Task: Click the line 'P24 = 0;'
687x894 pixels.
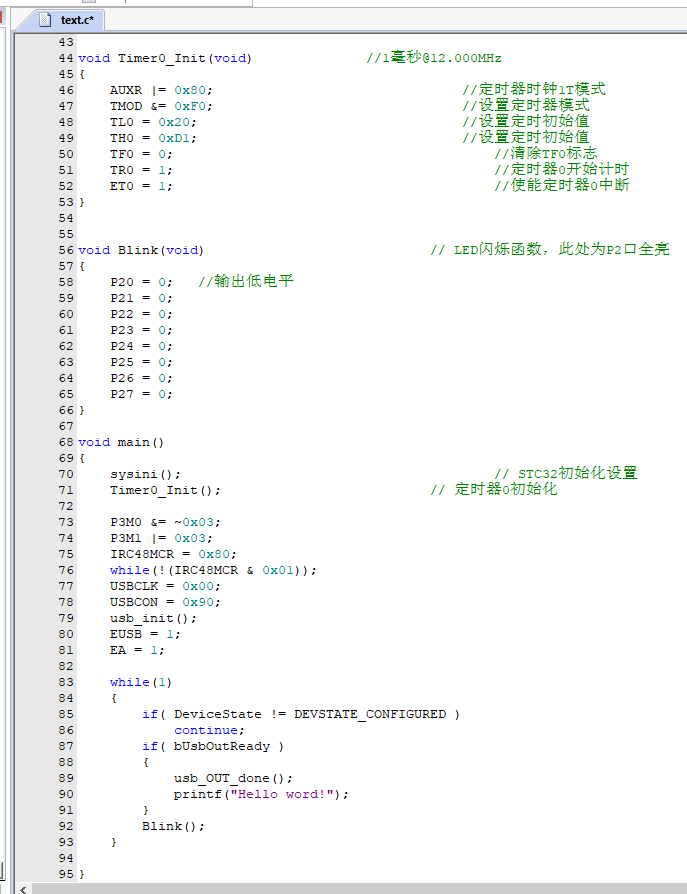Action: (x=141, y=346)
